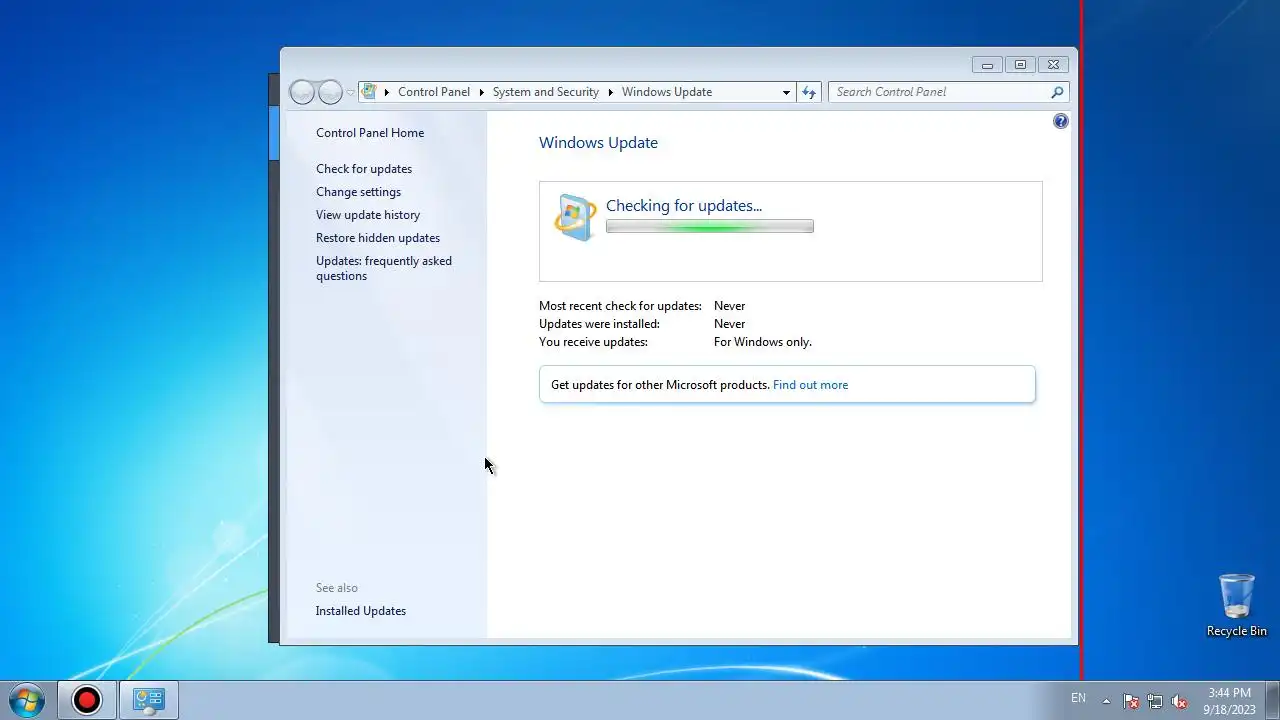Click the Control Panel icon in the address bar

coord(369,91)
